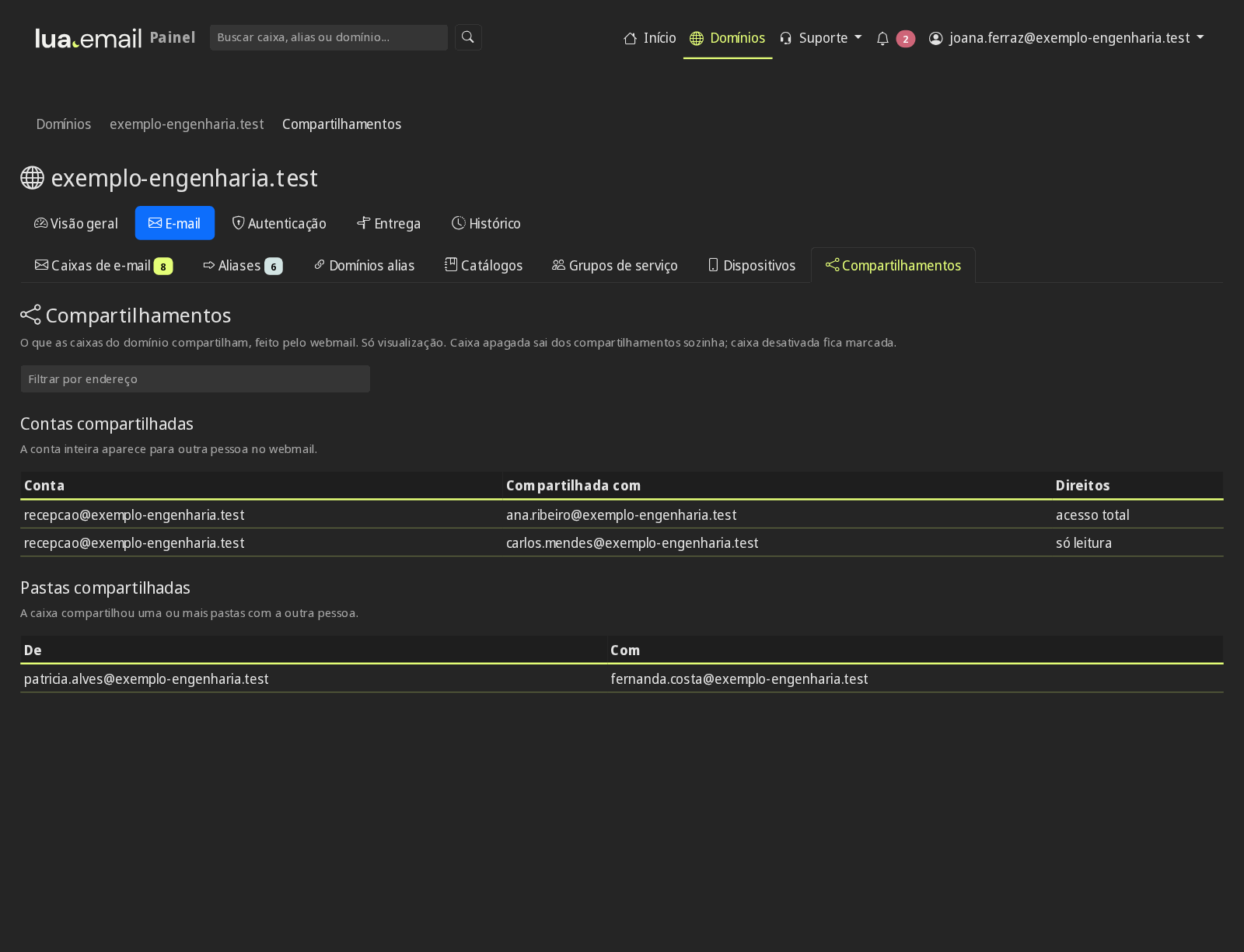Click the search magnifier button
Image resolution: width=1244 pixels, height=952 pixels.
tap(468, 37)
